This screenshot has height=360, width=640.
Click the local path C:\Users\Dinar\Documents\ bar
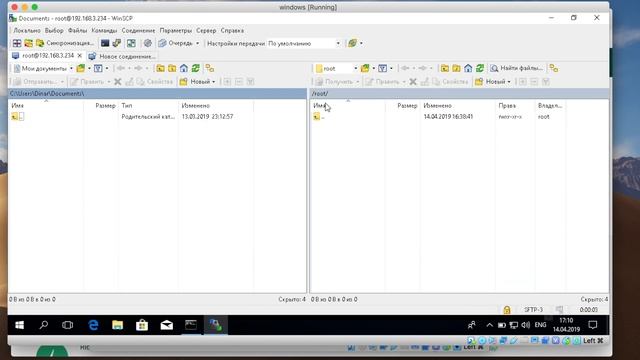coord(157,93)
